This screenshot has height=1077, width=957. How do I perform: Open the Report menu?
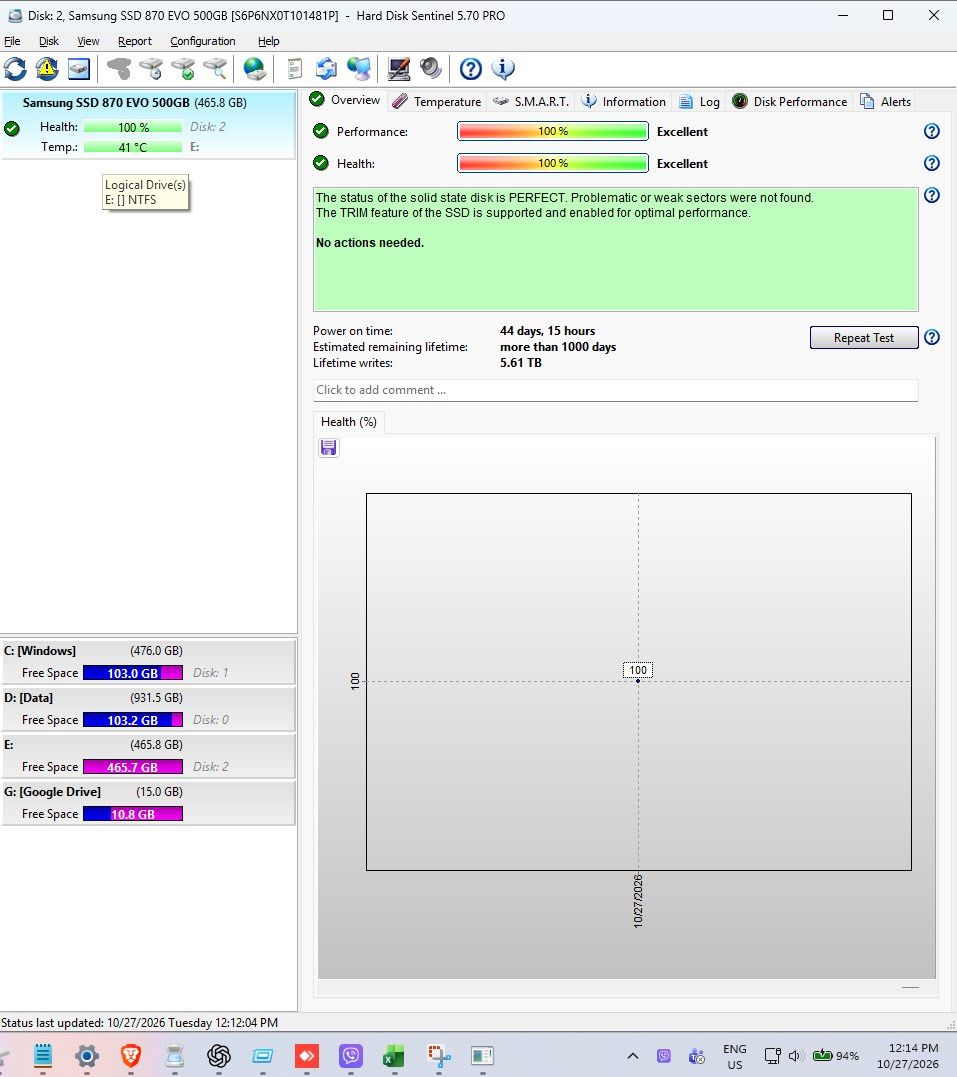pos(135,41)
